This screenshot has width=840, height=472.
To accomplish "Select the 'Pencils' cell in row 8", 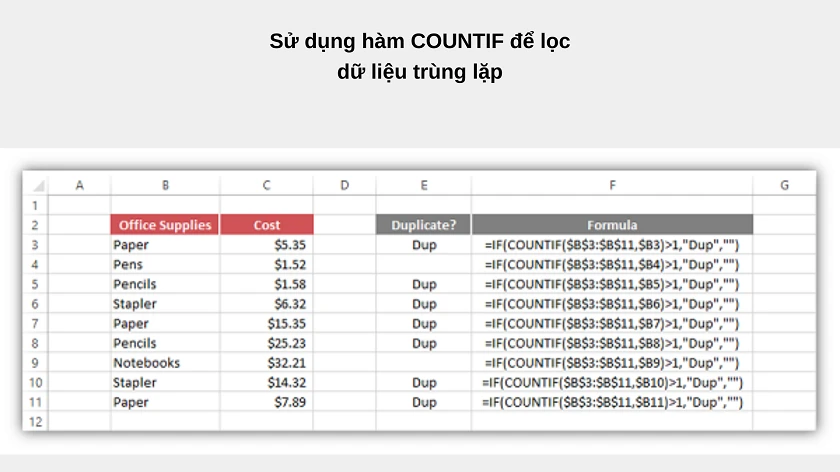I will coord(165,343).
